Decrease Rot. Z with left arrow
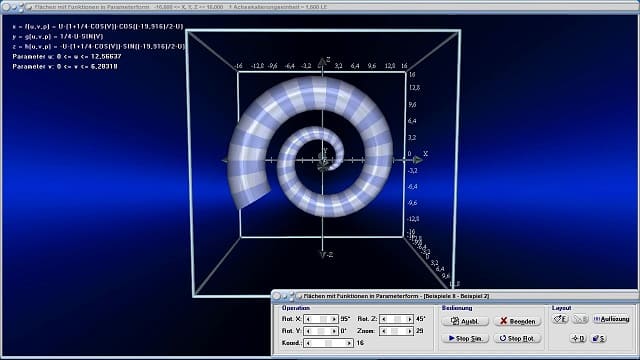 (x=383, y=319)
